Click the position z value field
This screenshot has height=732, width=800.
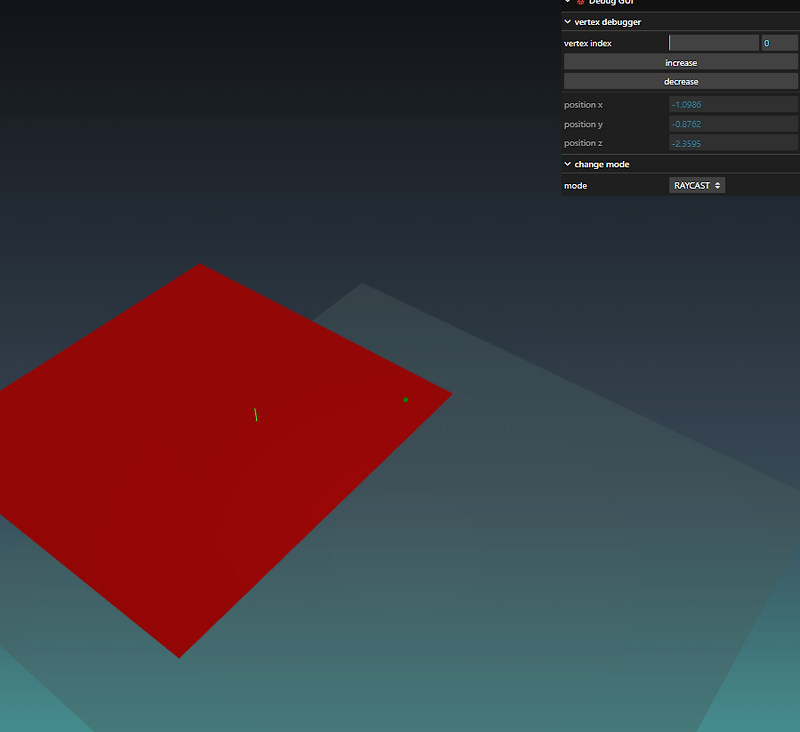[x=733, y=143]
